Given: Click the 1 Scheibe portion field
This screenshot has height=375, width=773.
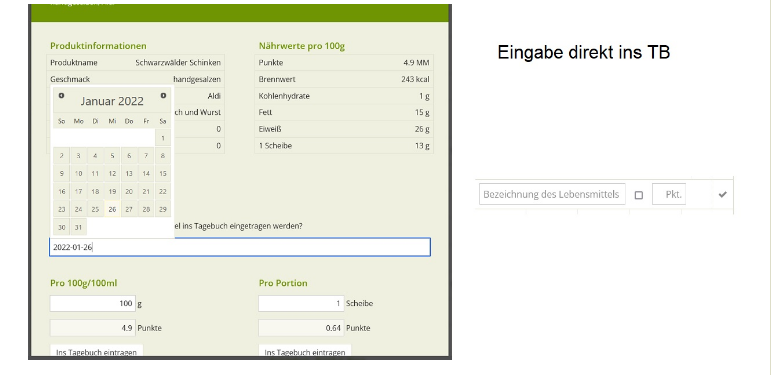Looking at the screenshot, I should click(301, 304).
